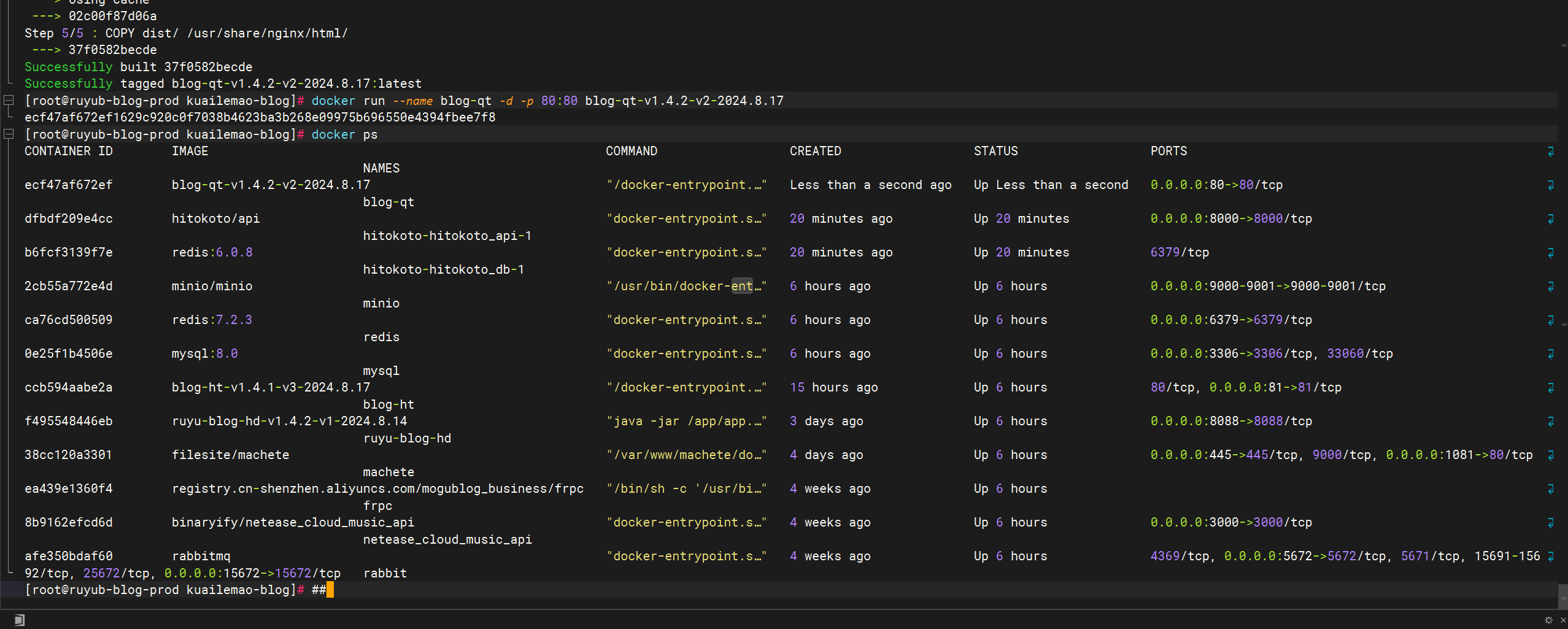
Task: Click the line-wrap icon on the hitokoto/api row
Action: [1551, 219]
